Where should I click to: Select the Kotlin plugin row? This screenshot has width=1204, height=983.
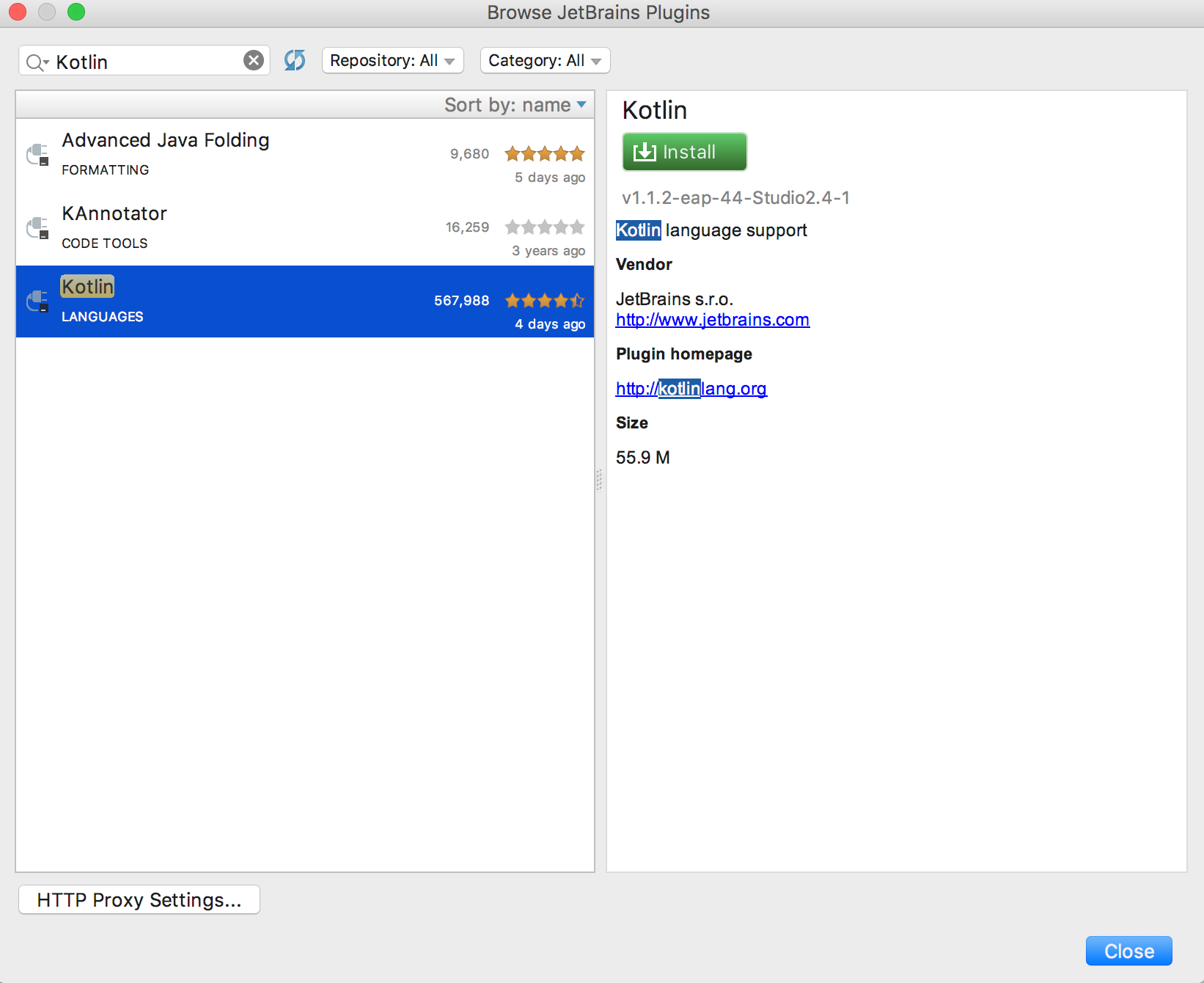305,302
